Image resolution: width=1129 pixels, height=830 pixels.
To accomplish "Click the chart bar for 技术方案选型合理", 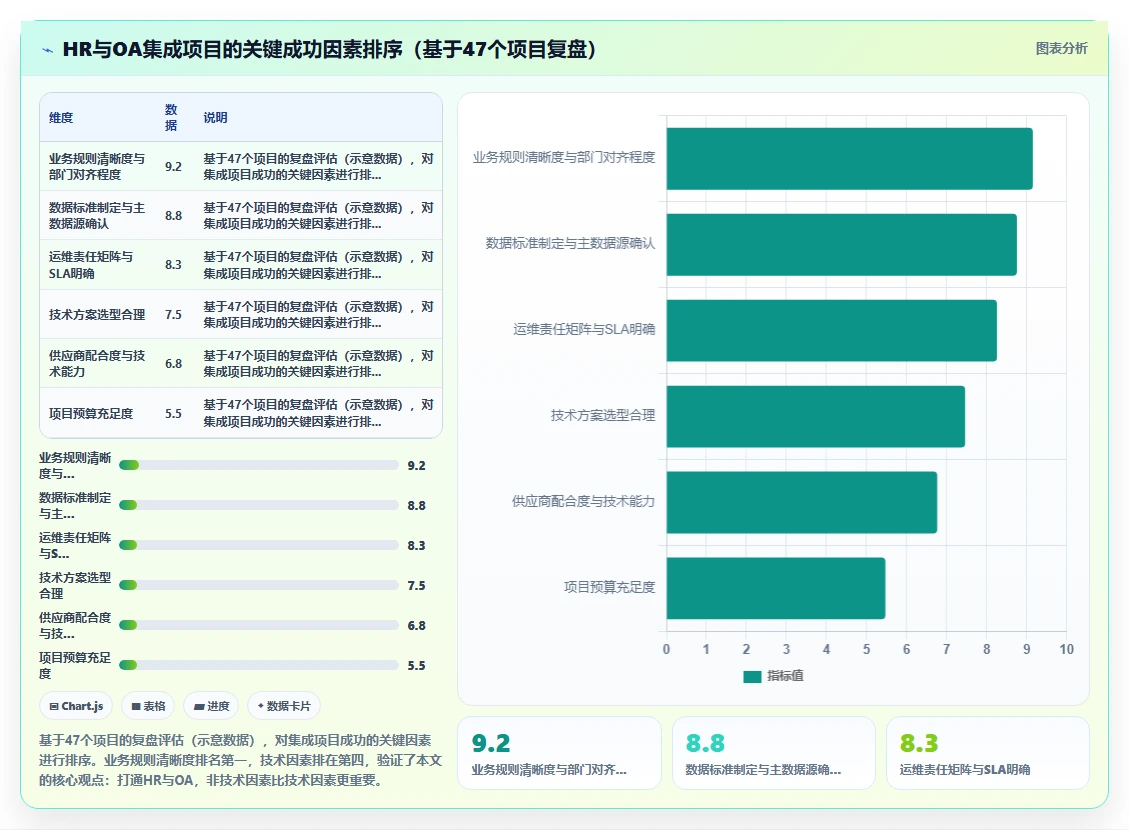I will click(816, 416).
